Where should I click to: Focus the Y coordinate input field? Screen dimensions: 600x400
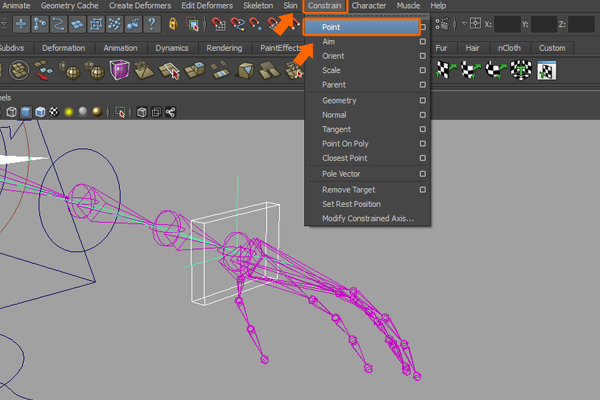pyautogui.click(x=544, y=24)
